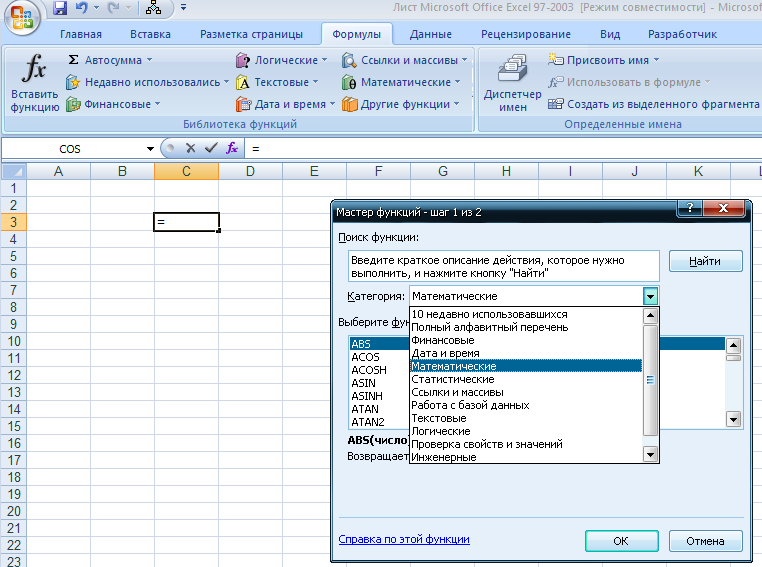Click the function search description field
This screenshot has width=762, height=567.
503,266
